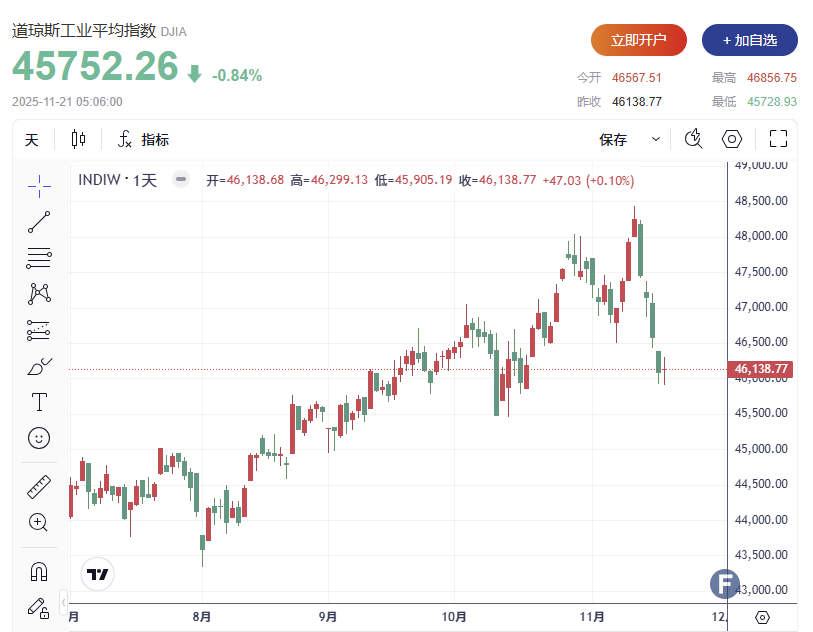This screenshot has height=632, width=813.
Task: Select the XABCD pattern tool
Action: tap(39, 293)
